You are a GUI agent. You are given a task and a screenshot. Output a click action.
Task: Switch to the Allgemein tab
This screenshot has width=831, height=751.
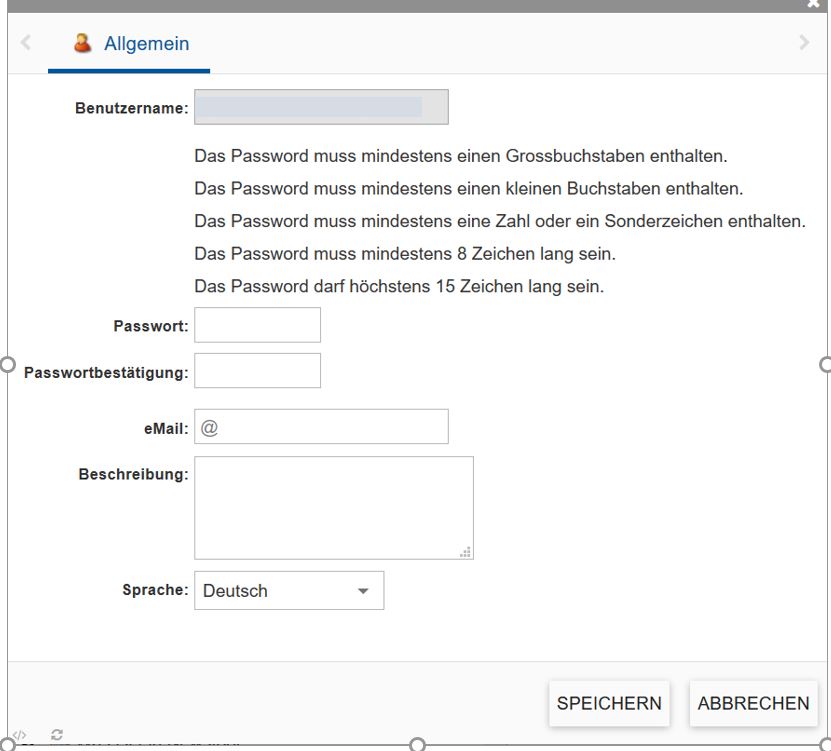146,44
